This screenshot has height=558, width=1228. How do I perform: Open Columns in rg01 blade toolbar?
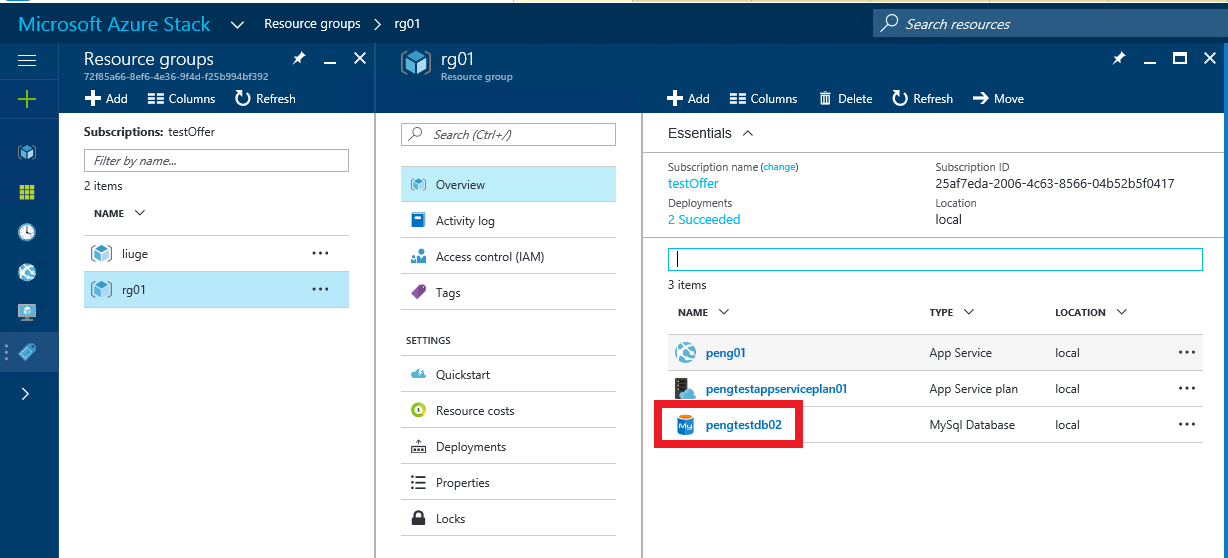(x=763, y=98)
